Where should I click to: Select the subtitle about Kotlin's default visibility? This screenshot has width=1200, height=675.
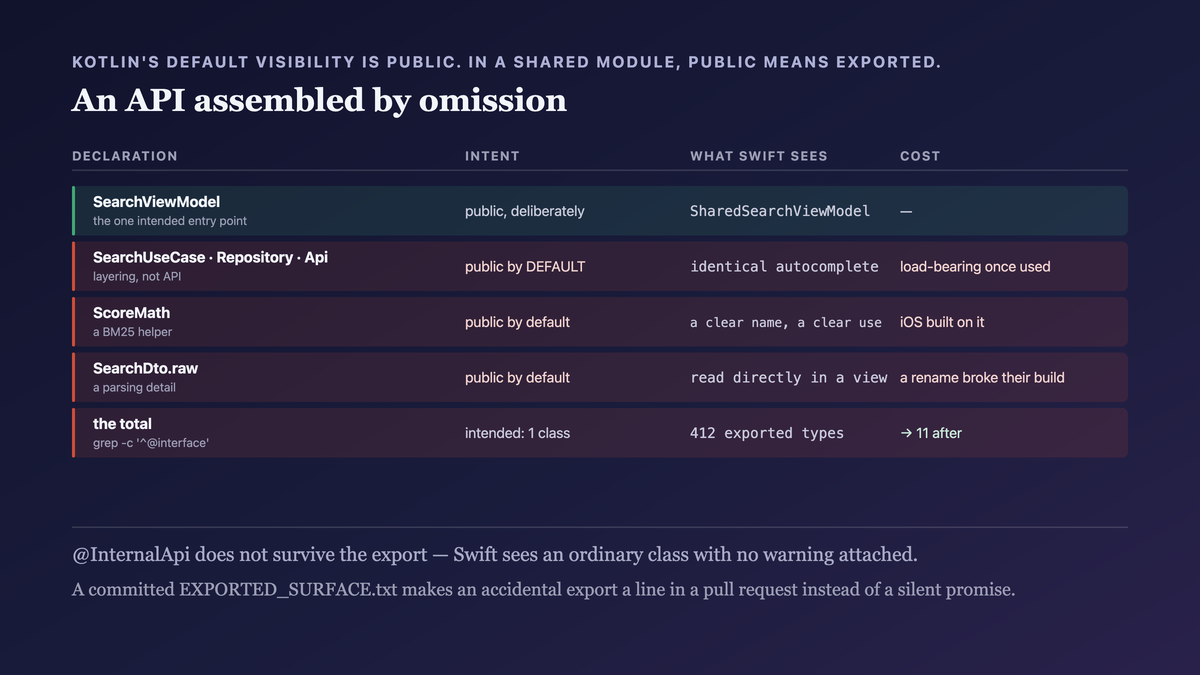(x=507, y=62)
